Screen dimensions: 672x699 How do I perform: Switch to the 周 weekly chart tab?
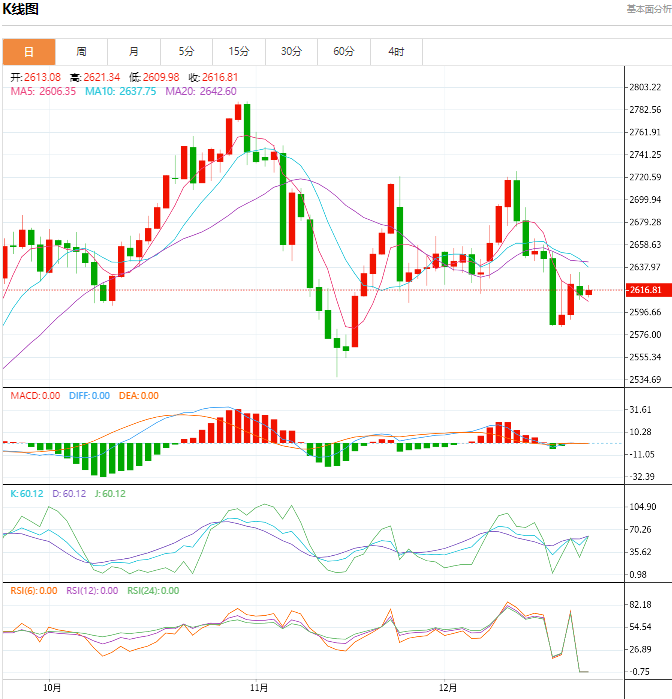click(x=81, y=52)
